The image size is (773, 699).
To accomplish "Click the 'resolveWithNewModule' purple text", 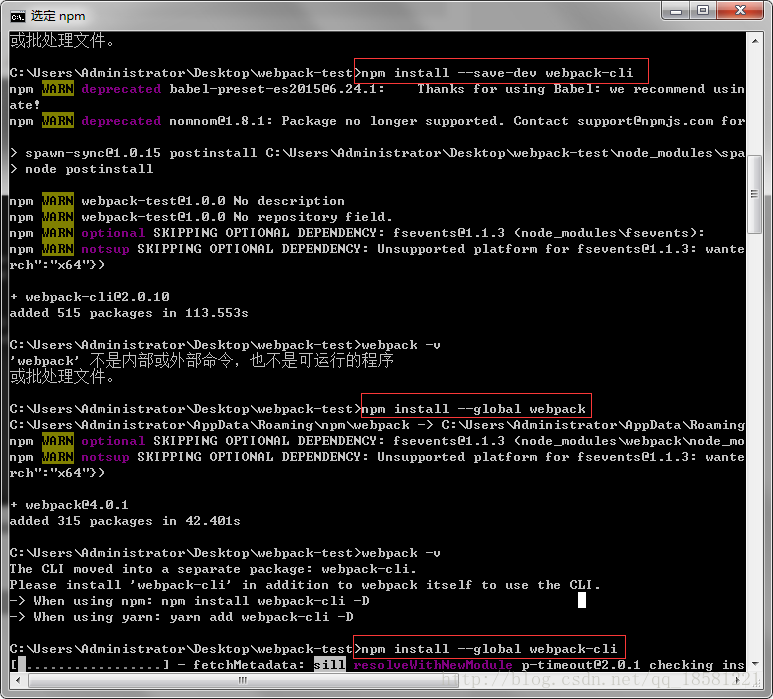I will click(433, 665).
